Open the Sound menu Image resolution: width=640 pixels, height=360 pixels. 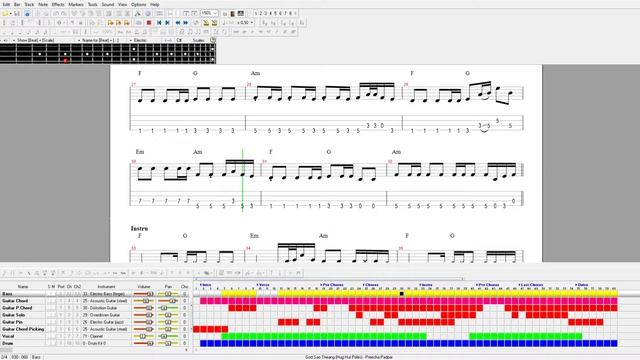tap(108, 4)
